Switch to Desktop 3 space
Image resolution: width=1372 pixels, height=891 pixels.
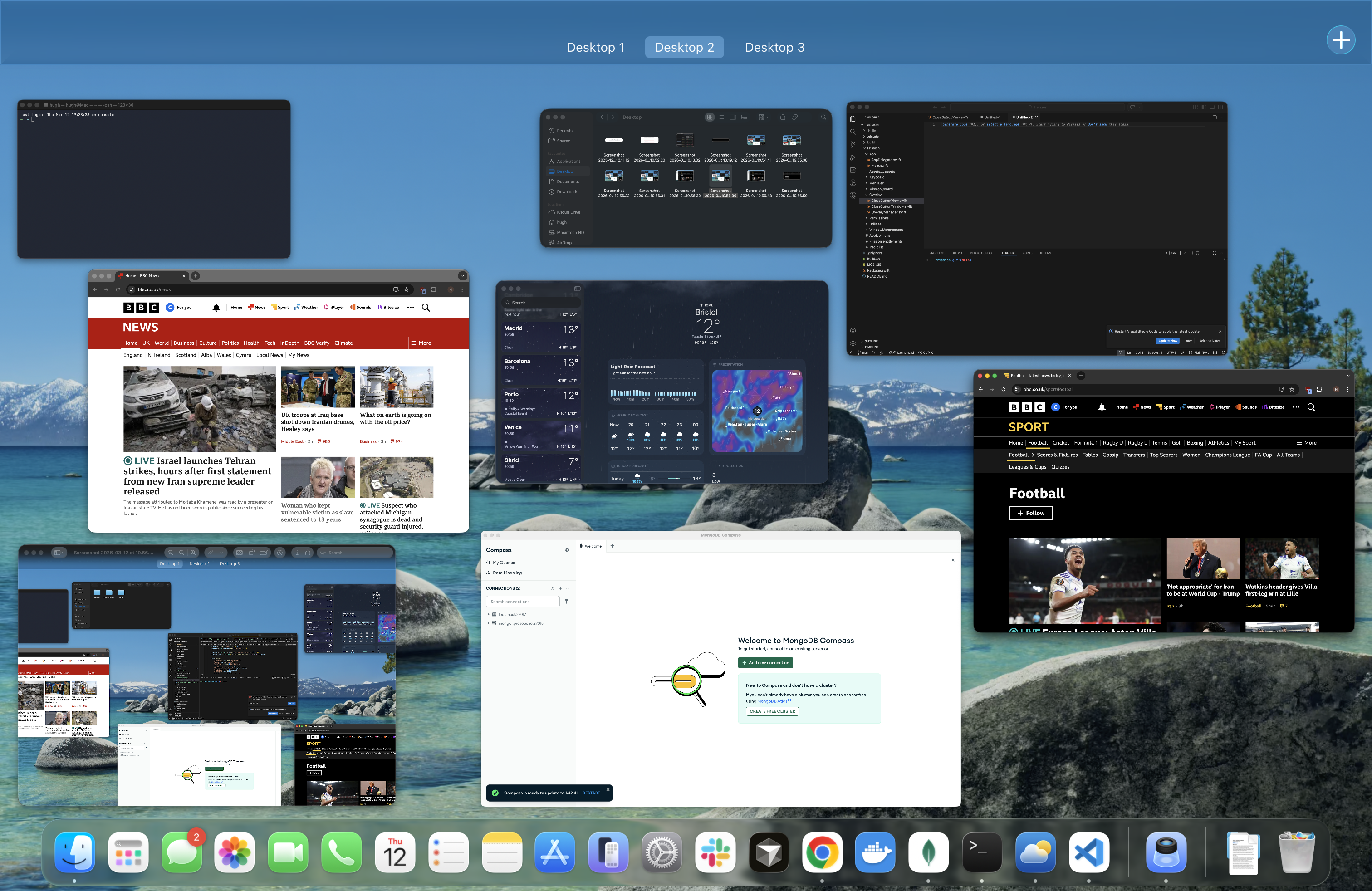pos(774,47)
